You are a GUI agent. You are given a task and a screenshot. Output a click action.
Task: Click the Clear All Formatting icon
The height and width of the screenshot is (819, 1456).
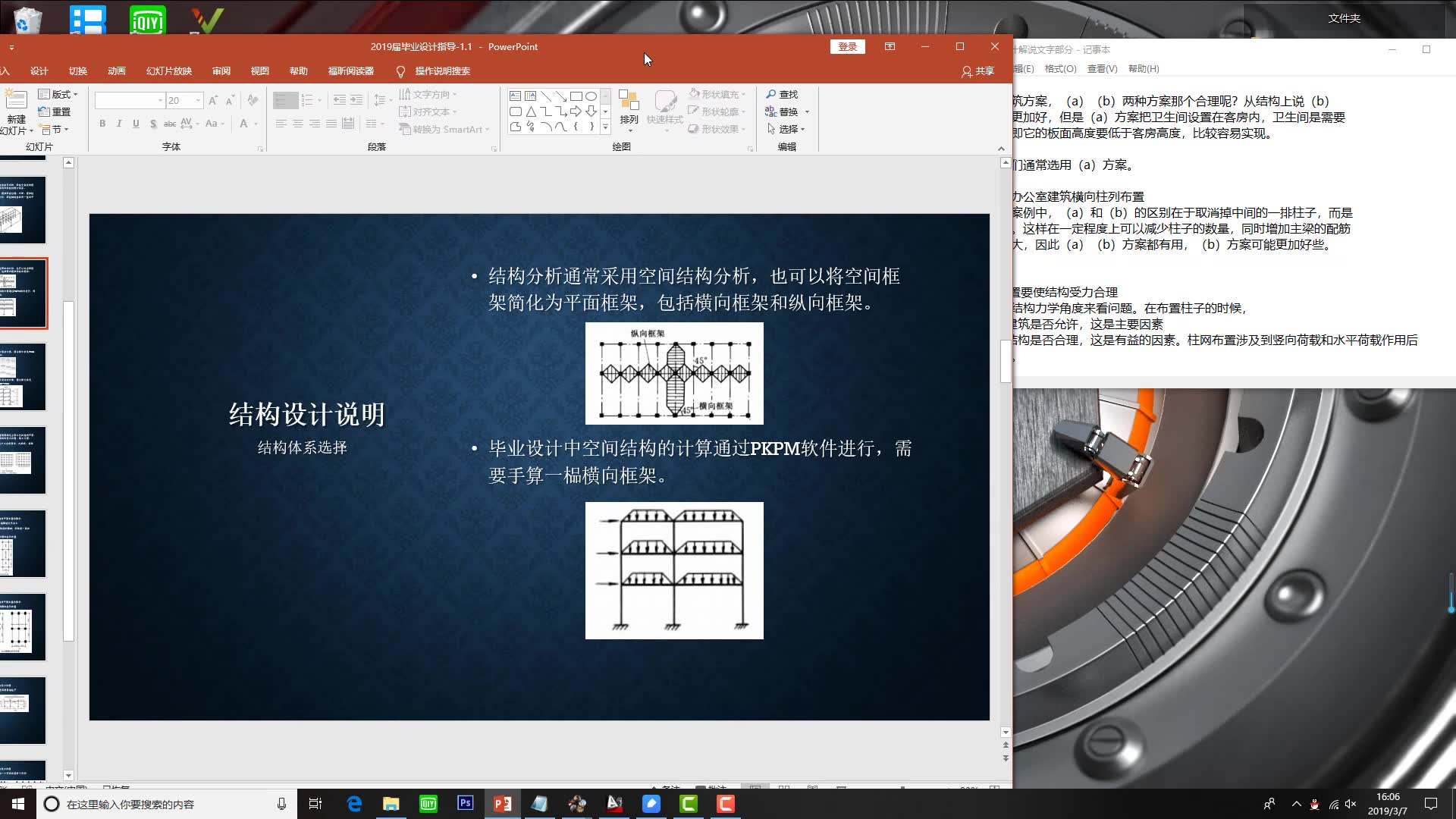(253, 100)
